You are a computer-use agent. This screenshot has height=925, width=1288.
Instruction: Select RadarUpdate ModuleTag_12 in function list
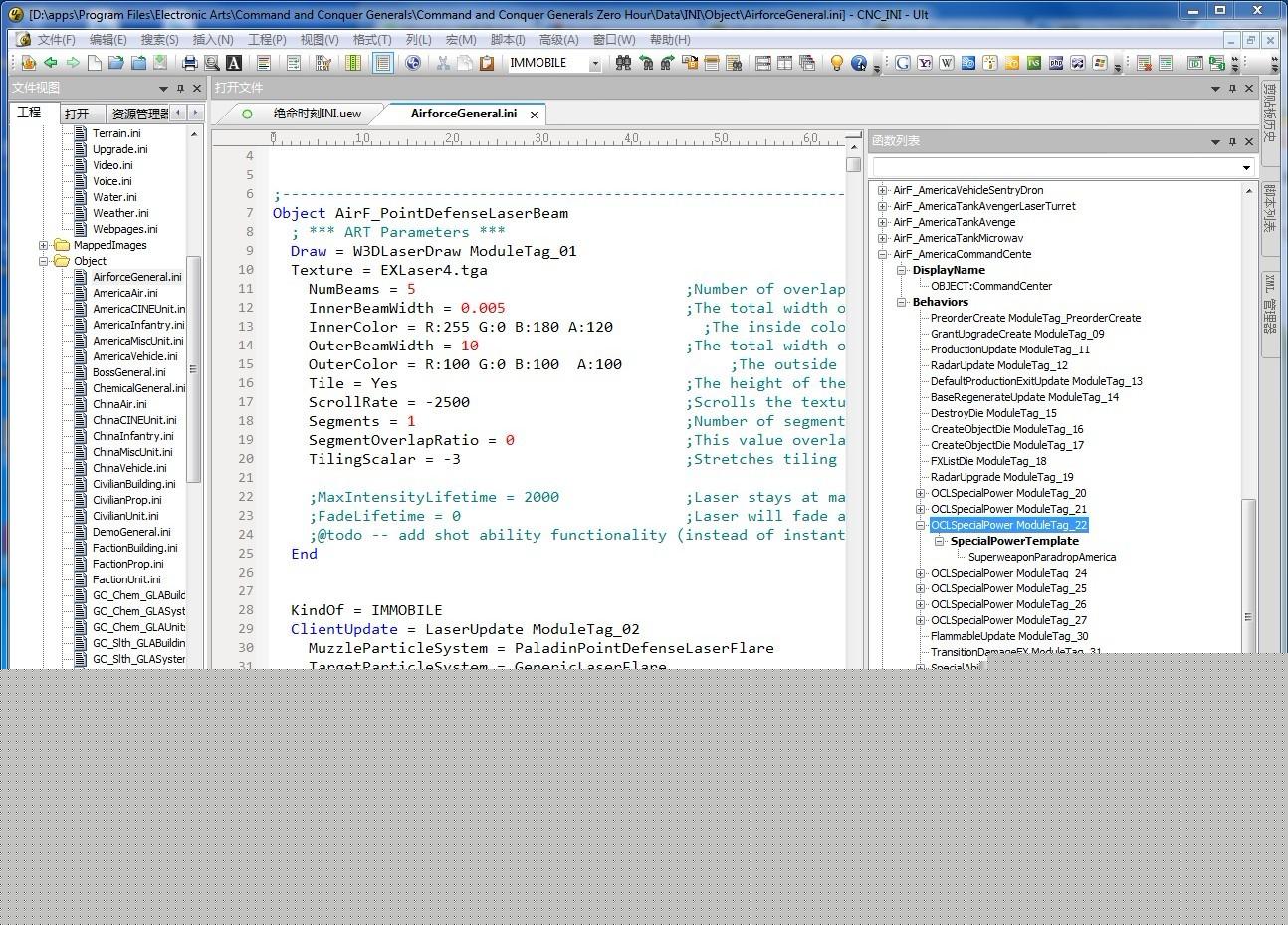999,365
